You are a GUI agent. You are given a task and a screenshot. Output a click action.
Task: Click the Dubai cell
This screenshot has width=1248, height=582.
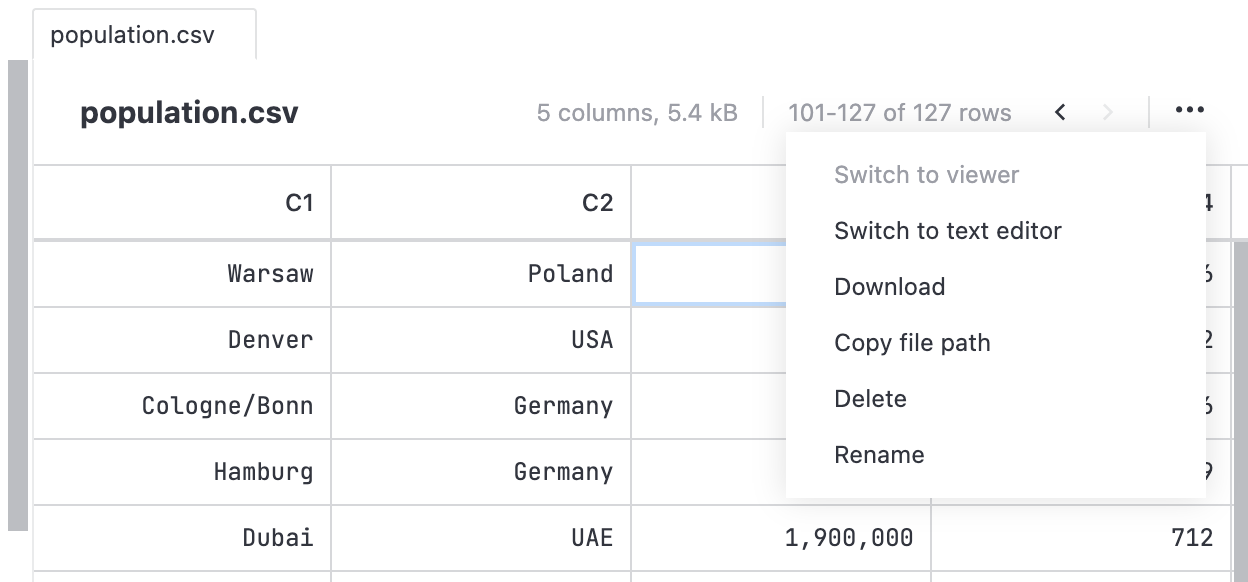(277, 537)
